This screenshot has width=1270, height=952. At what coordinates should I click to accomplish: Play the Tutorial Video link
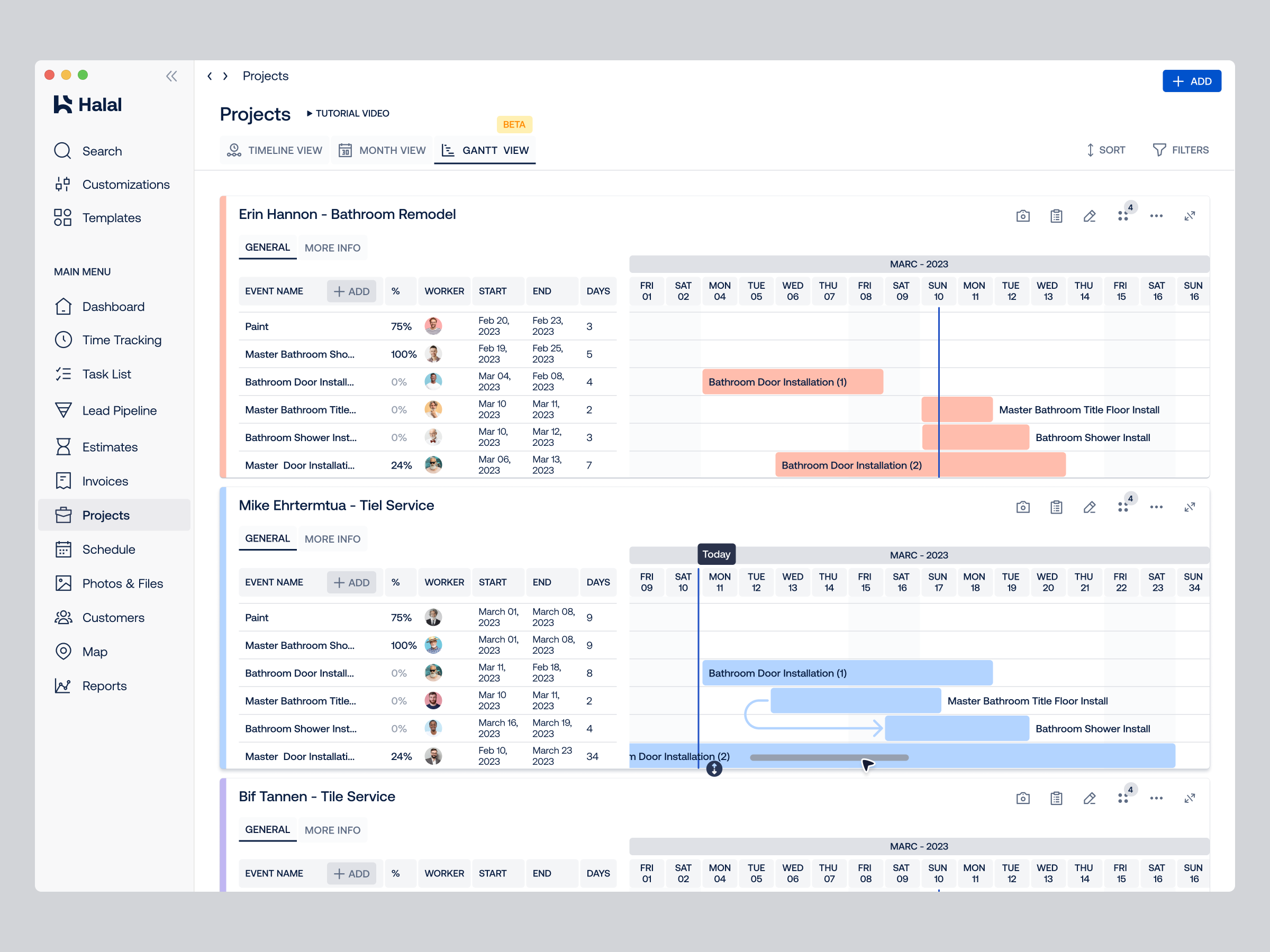(x=348, y=114)
